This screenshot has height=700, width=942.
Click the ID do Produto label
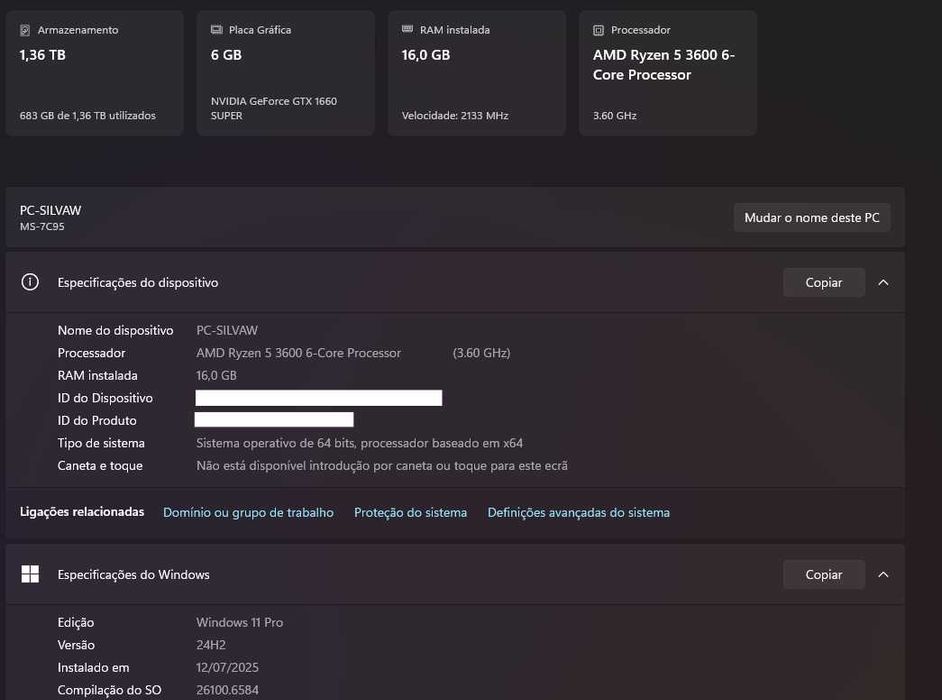coord(97,421)
